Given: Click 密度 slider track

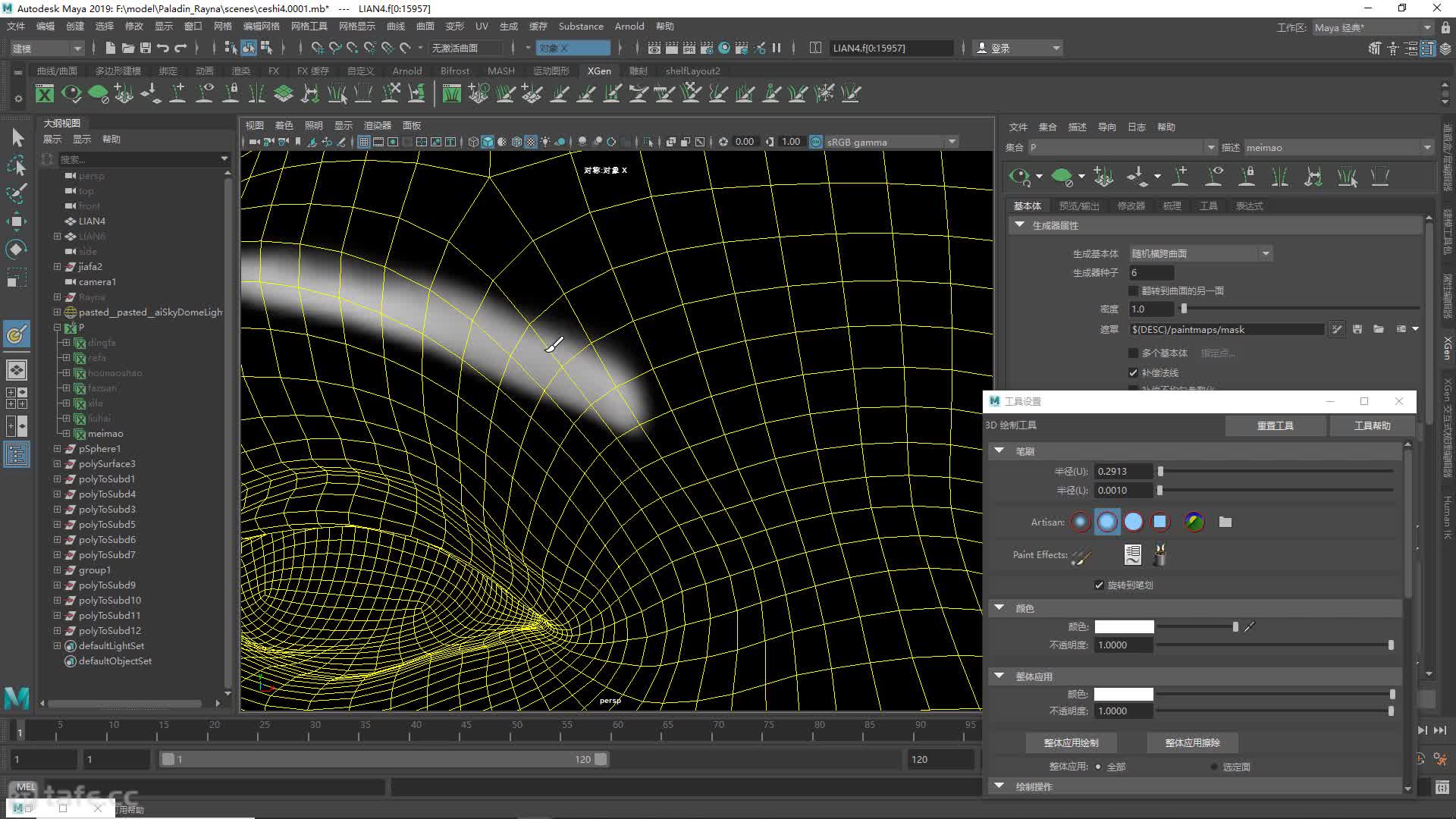Looking at the screenshot, I should click(x=1300, y=309).
